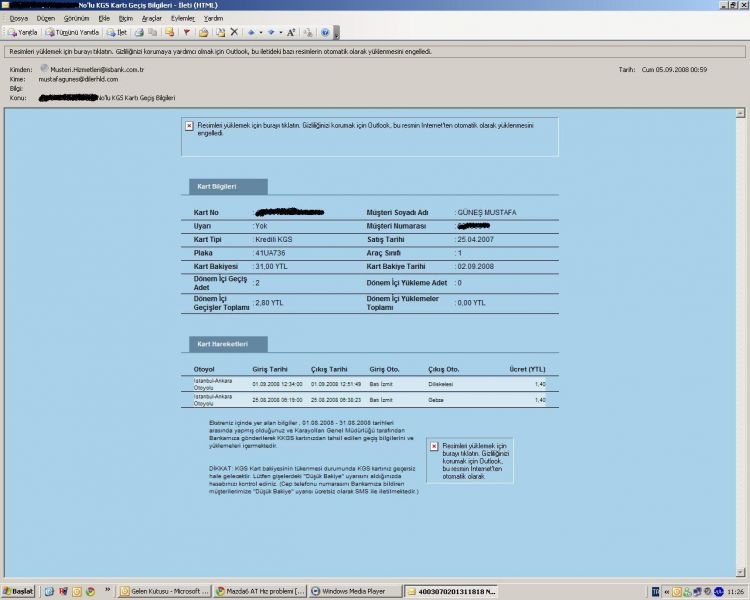The height and width of the screenshot is (600, 750).
Task: Click the message scrollbar up arrow
Action: tap(740, 113)
